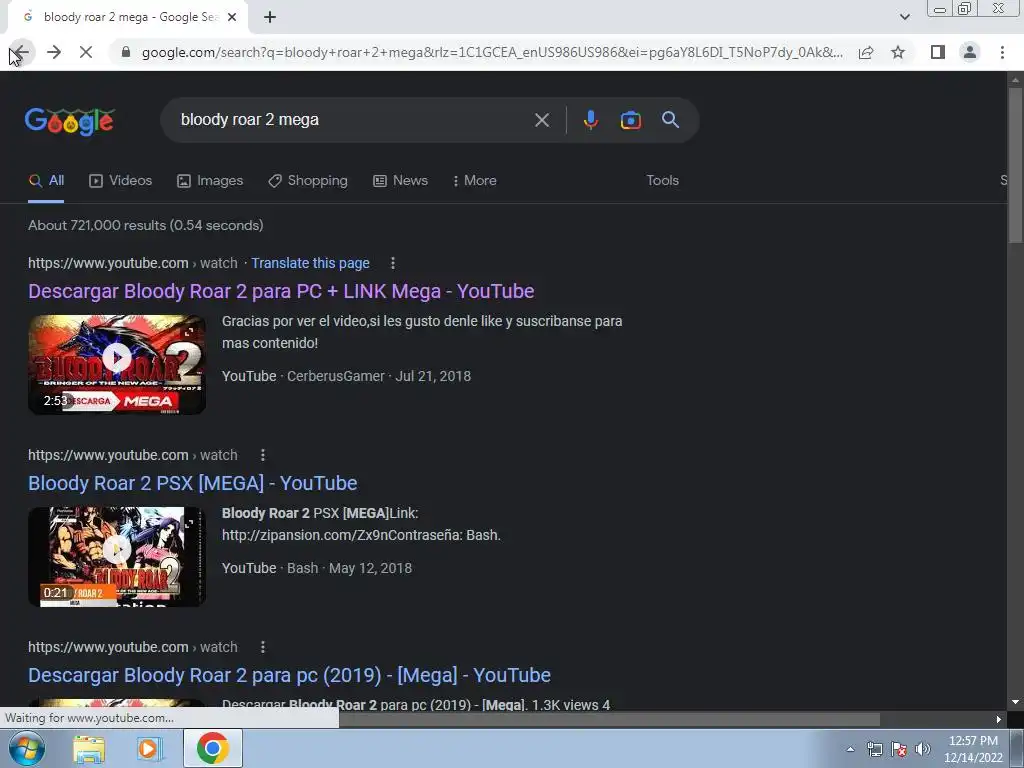1024x768 pixels.
Task: Open the Windows Start menu orb
Action: (26, 748)
